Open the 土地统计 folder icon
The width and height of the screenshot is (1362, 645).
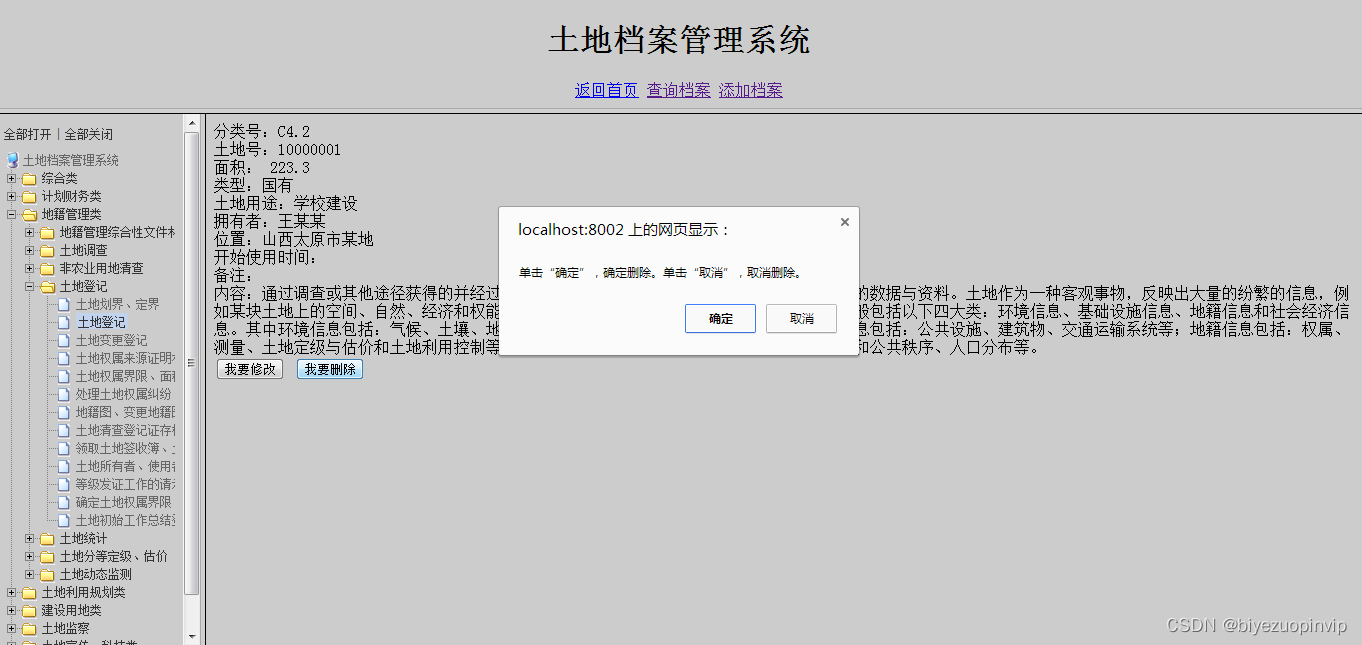(48, 537)
